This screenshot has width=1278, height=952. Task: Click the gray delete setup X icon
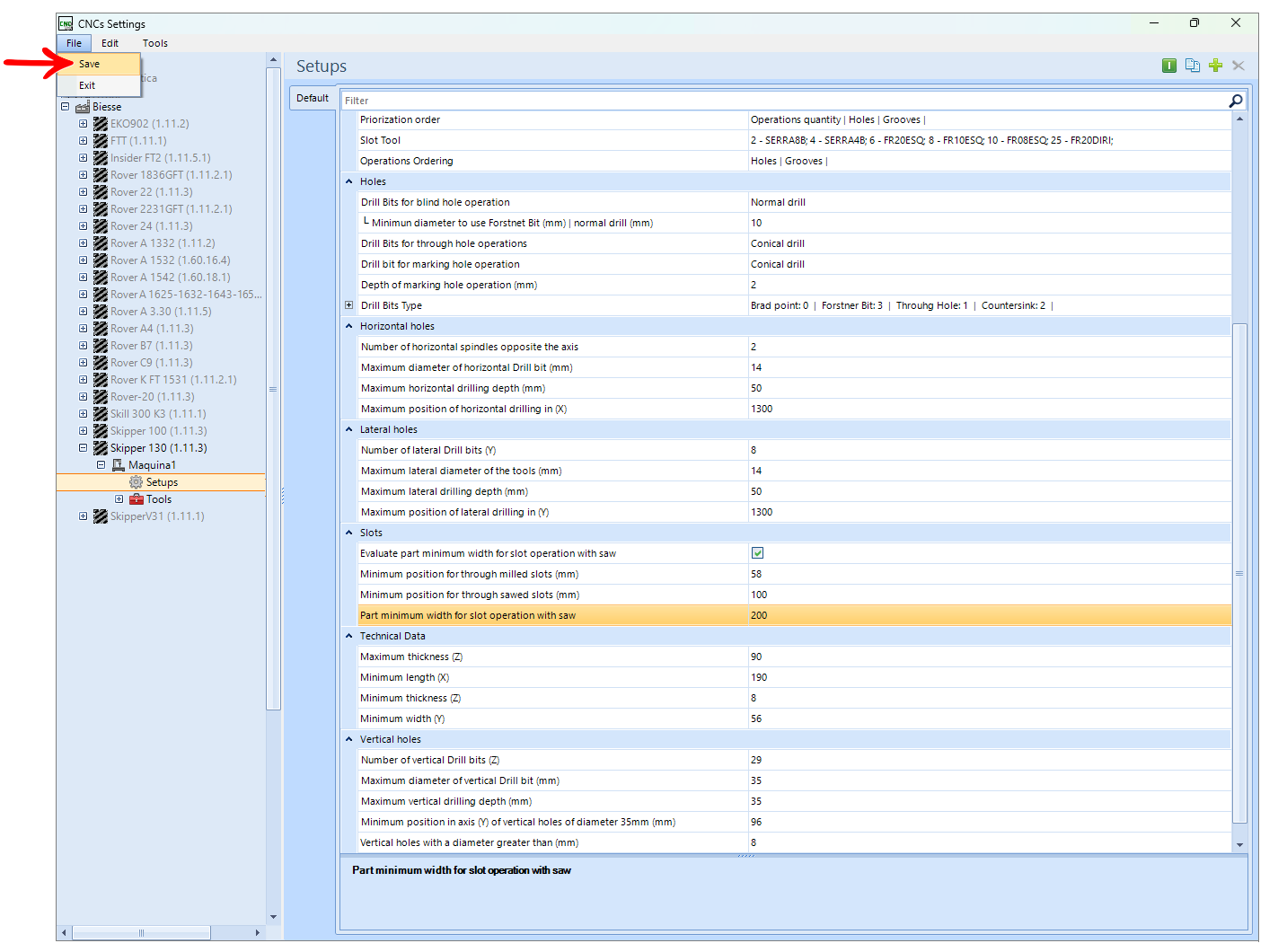tap(1238, 66)
